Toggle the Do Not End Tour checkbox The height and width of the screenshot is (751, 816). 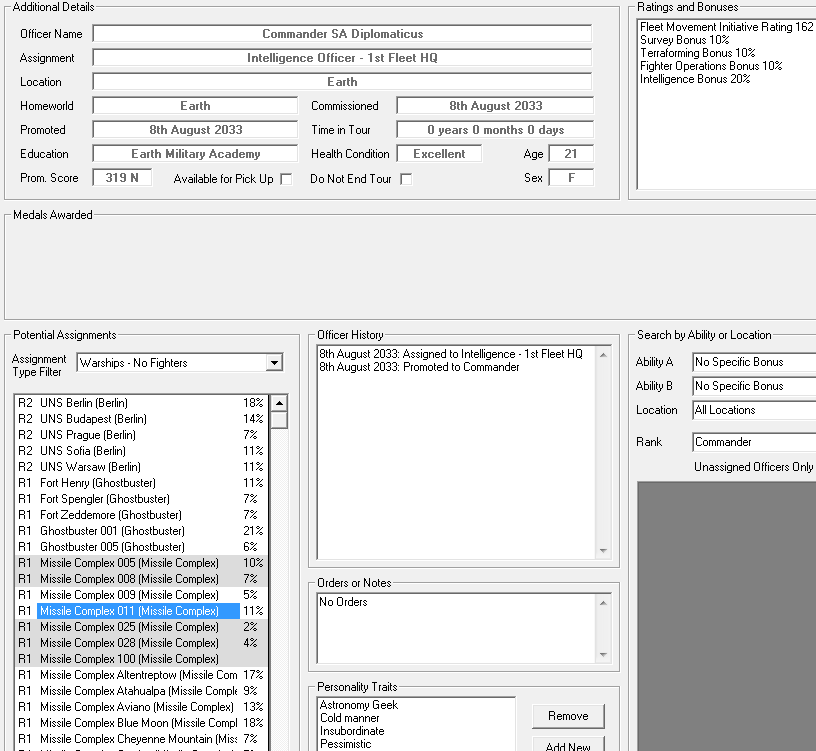pos(406,179)
